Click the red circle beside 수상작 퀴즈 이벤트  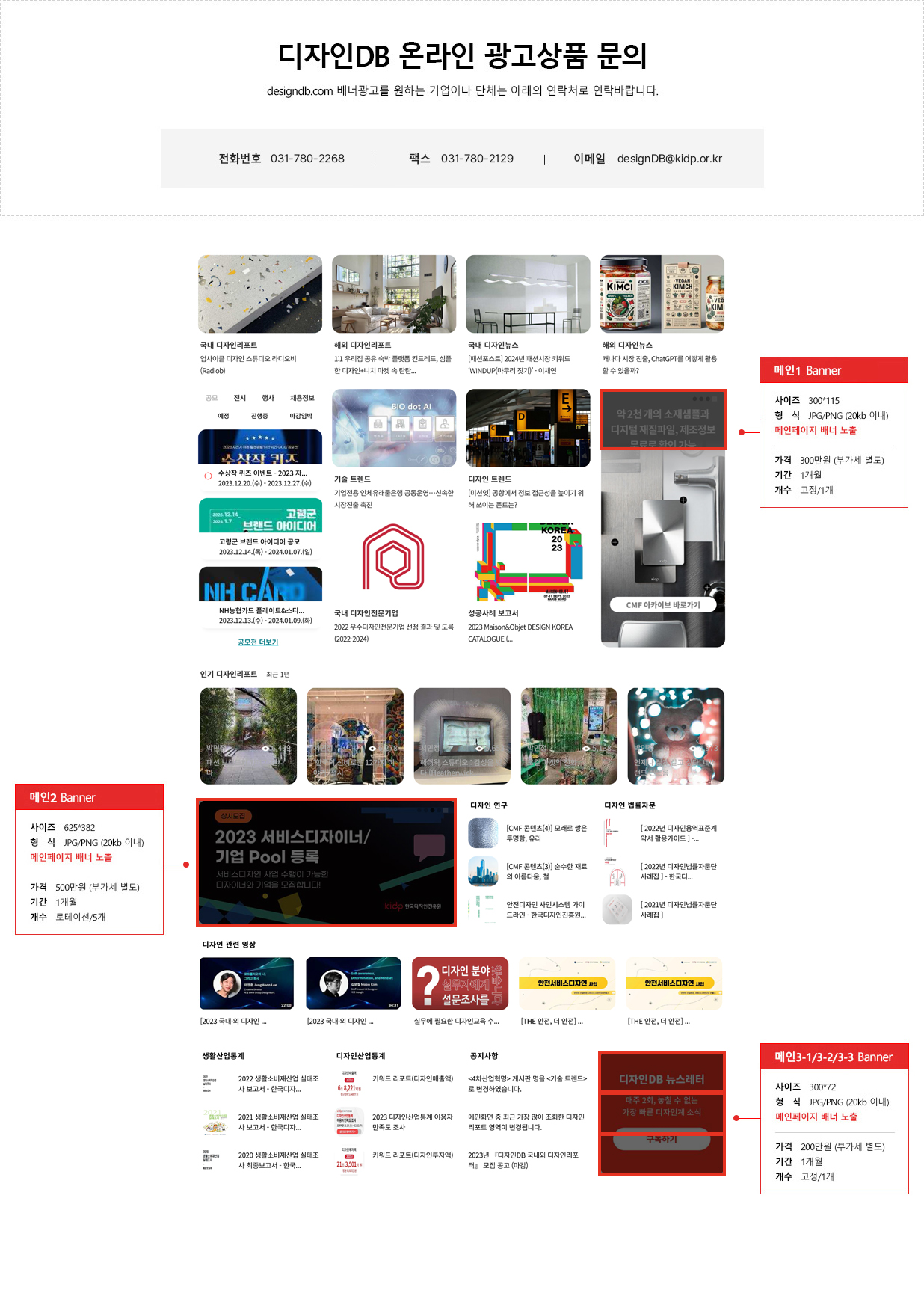208,476
